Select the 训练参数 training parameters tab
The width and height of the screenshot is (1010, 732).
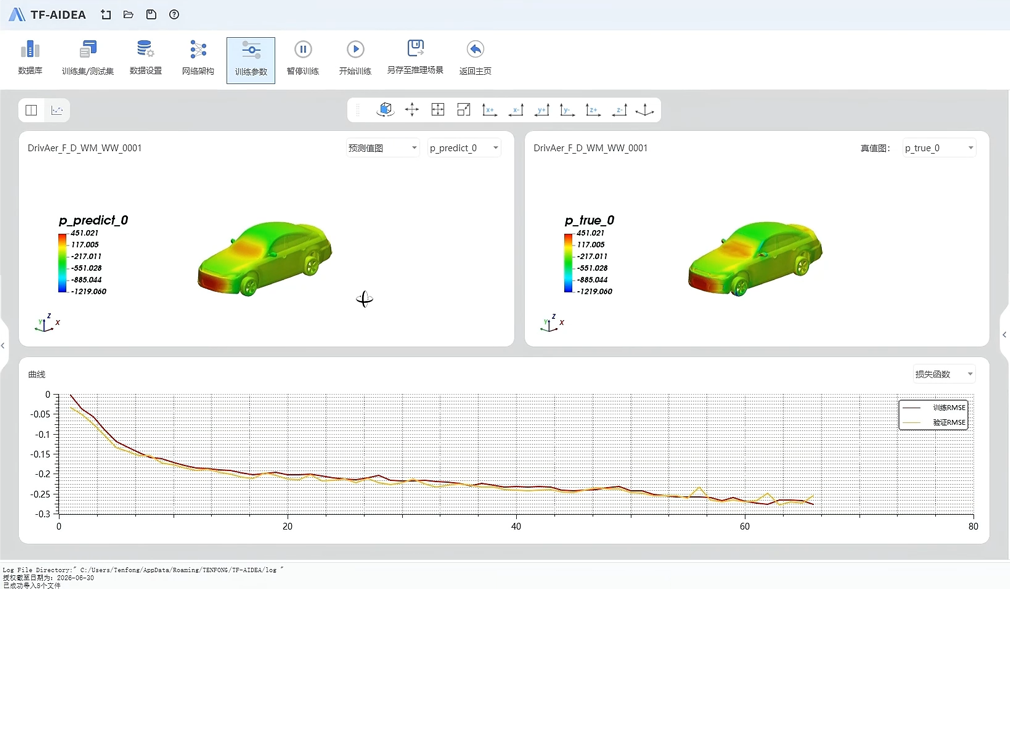click(250, 59)
